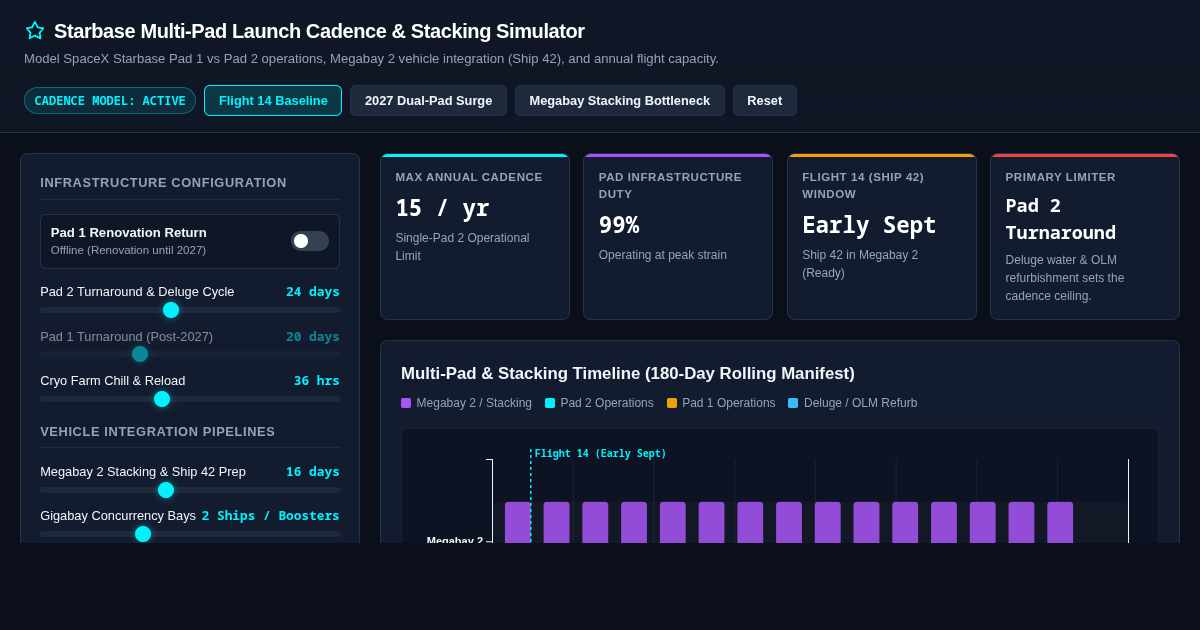The height and width of the screenshot is (630, 1200).
Task: Click the Megabay 2 / Stacking legend swatch
Action: pos(406,403)
